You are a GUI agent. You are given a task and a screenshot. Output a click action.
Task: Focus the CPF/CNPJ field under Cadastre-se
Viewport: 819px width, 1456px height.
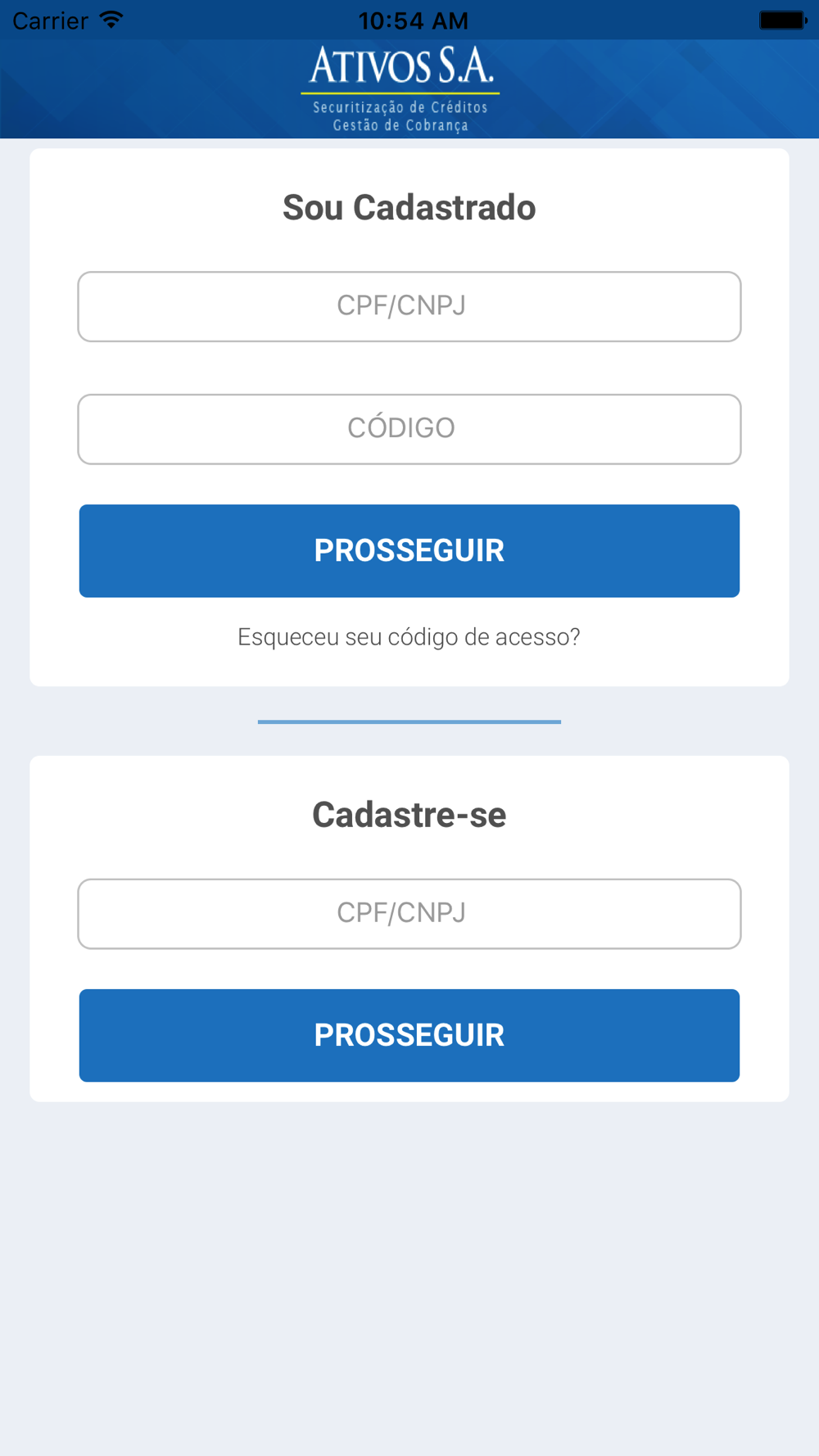coord(409,914)
